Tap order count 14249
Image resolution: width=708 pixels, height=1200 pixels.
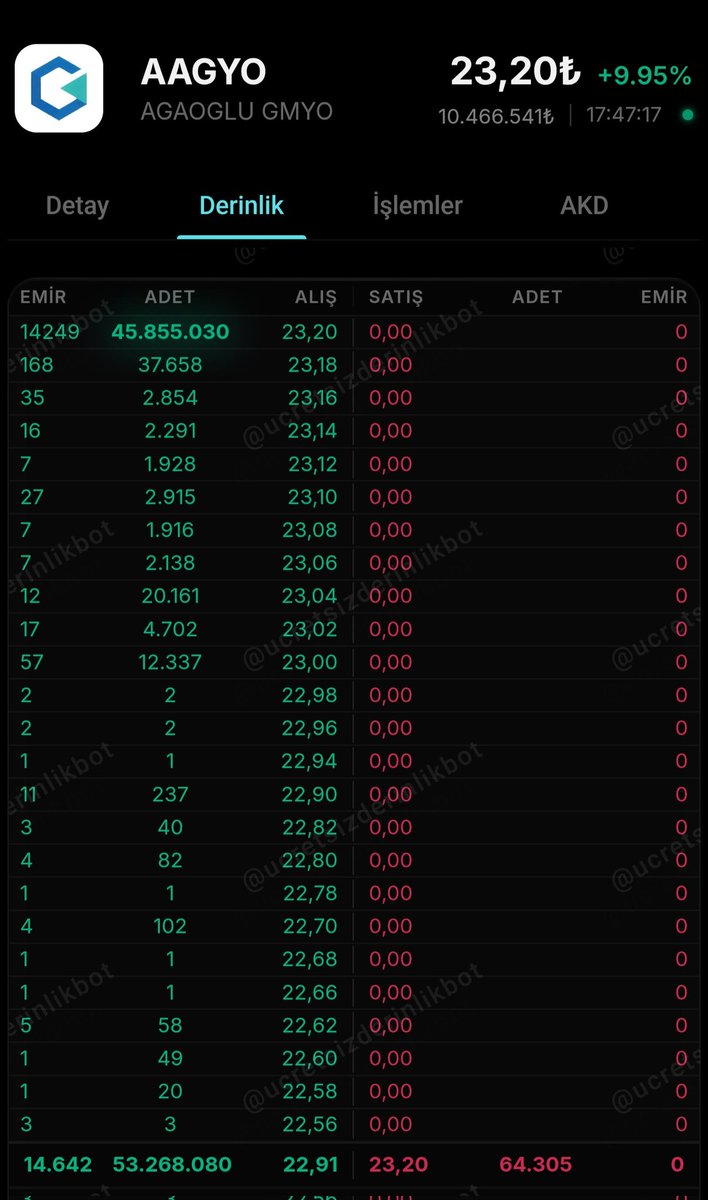point(49,331)
